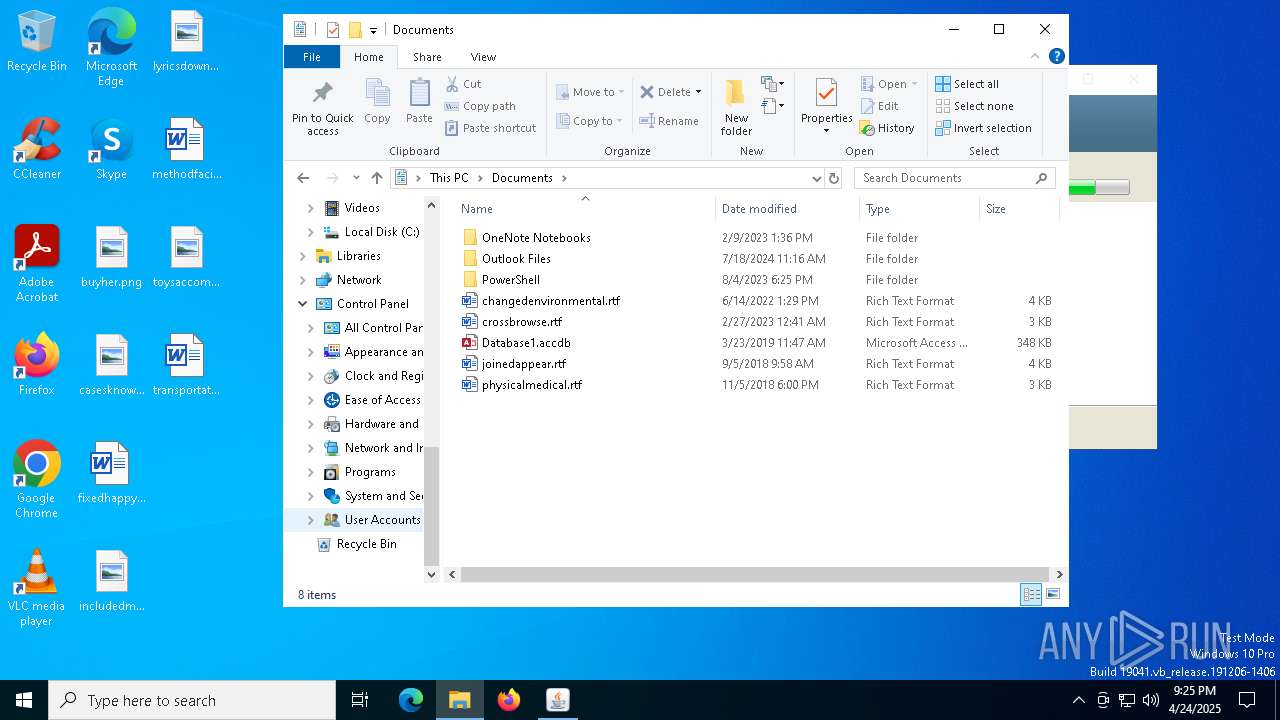Image resolution: width=1280 pixels, height=720 pixels.
Task: Click This PC in address breadcrumb
Action: coord(449,178)
